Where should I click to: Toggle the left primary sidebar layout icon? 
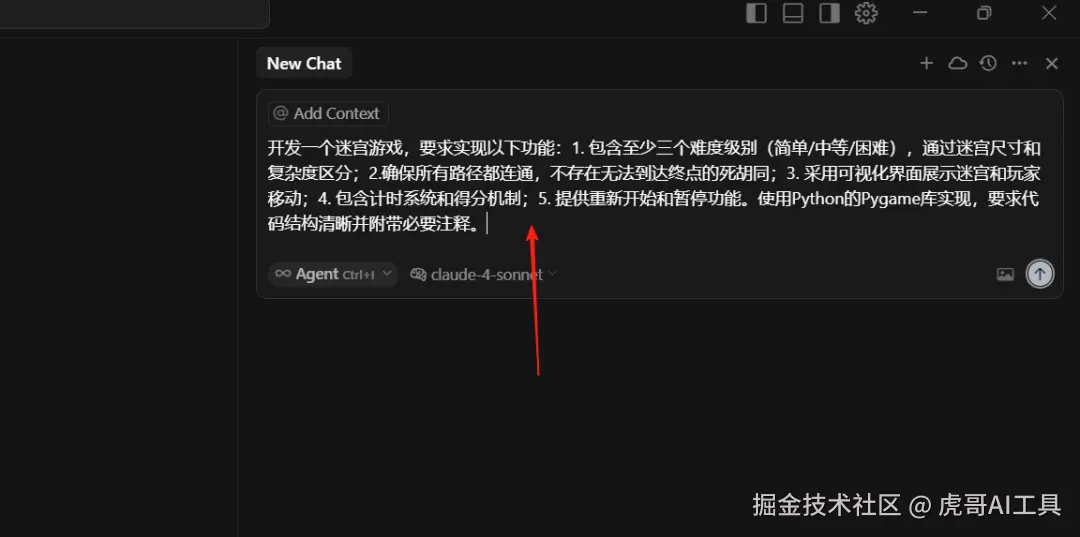pos(756,13)
